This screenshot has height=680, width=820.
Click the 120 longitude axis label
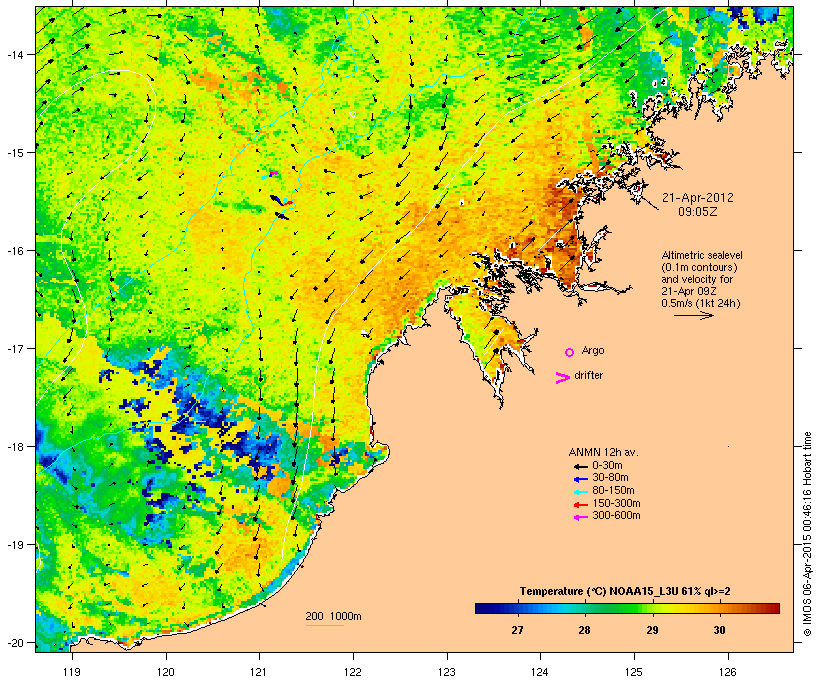tap(166, 672)
